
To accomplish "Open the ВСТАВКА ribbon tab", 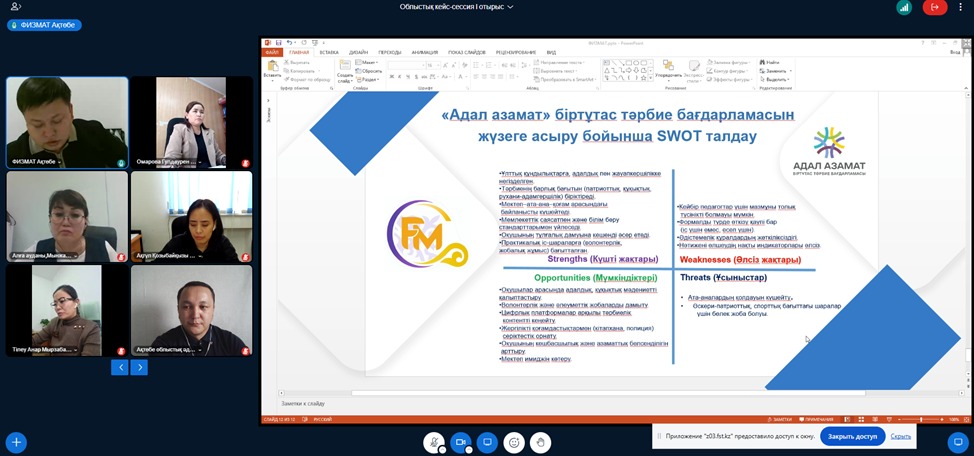I will pyautogui.click(x=329, y=52).
